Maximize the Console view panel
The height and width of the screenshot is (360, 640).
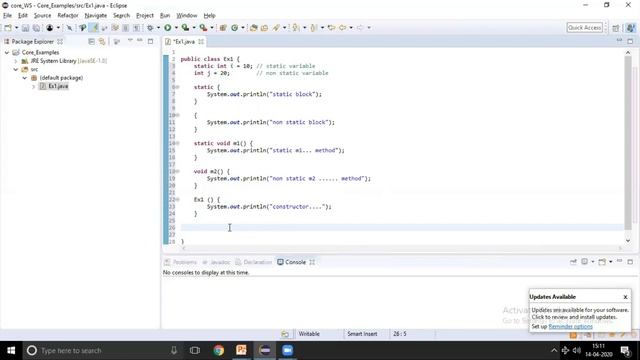[630, 262]
